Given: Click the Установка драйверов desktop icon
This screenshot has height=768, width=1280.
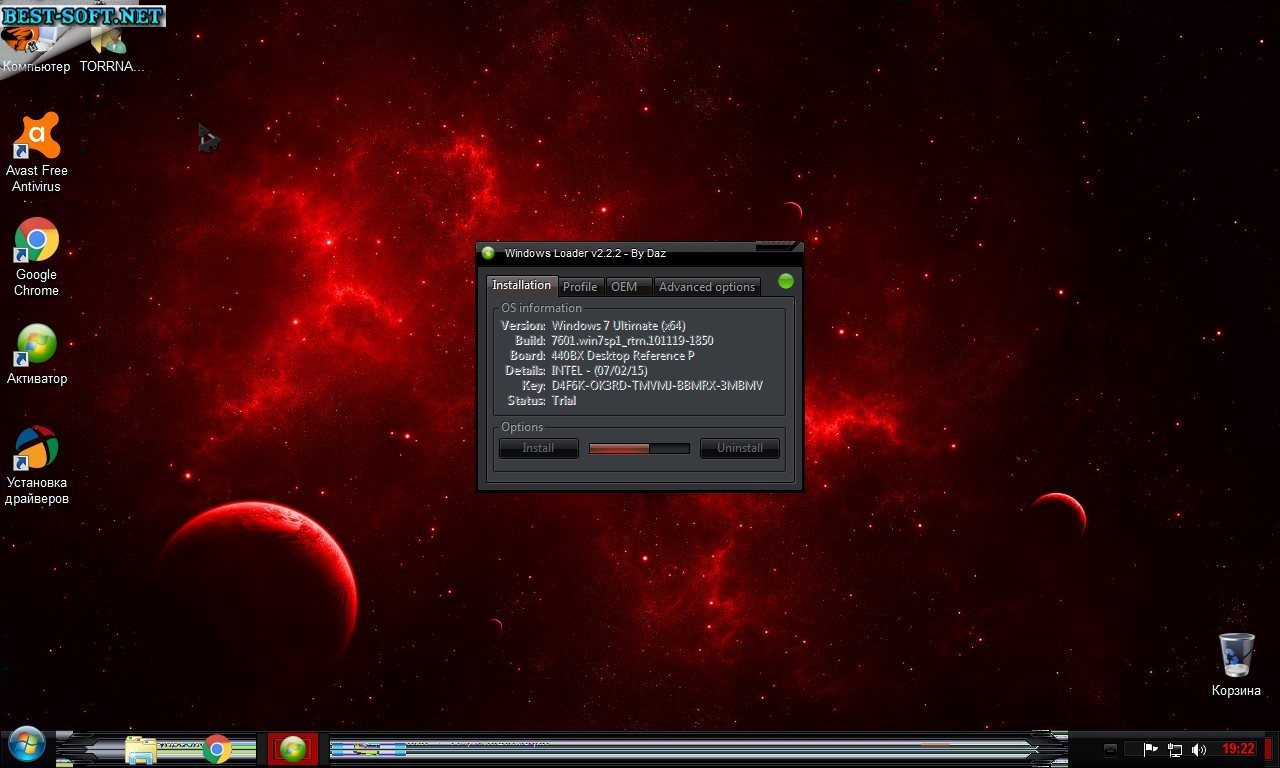Looking at the screenshot, I should pyautogui.click(x=37, y=465).
